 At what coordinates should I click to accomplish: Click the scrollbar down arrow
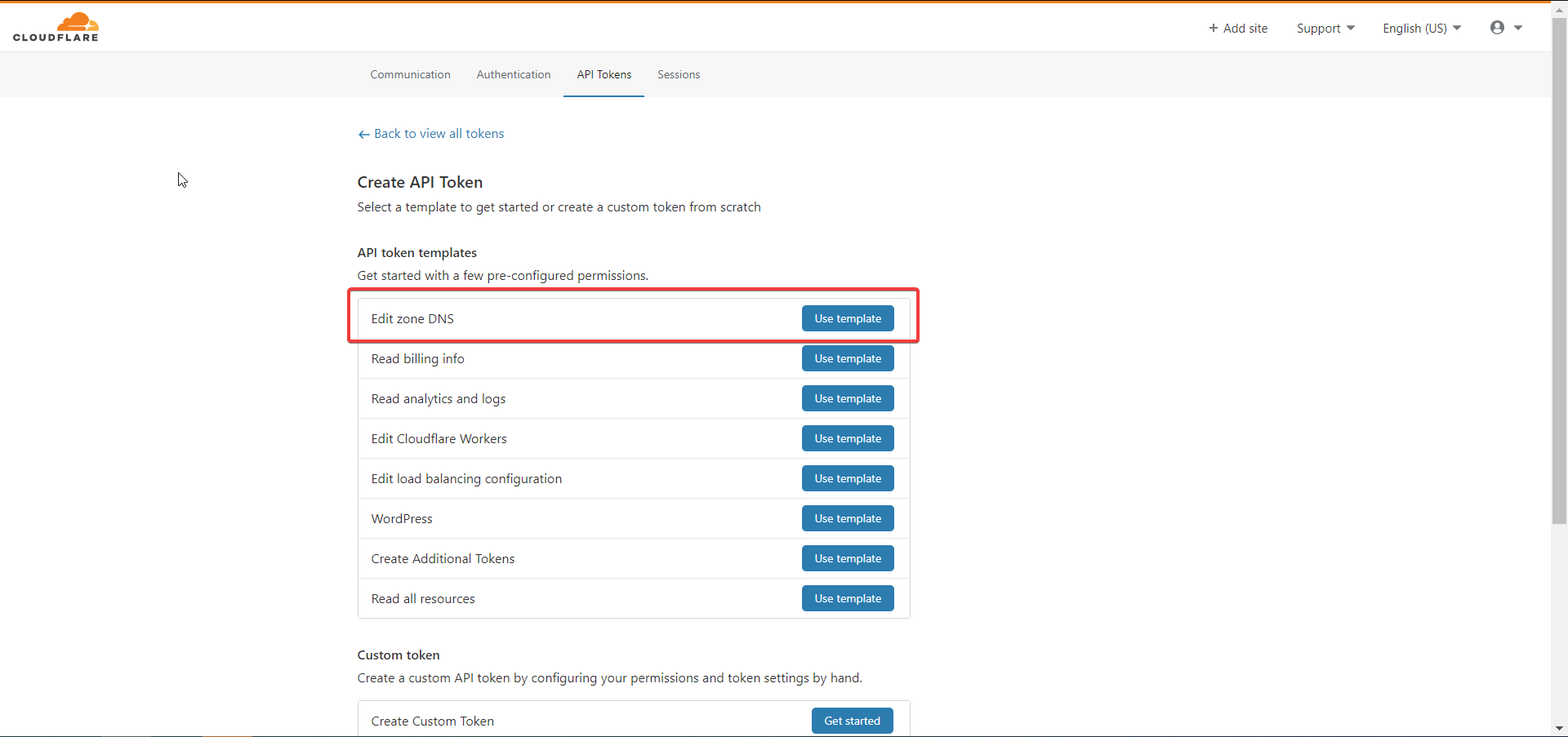pyautogui.click(x=1559, y=728)
